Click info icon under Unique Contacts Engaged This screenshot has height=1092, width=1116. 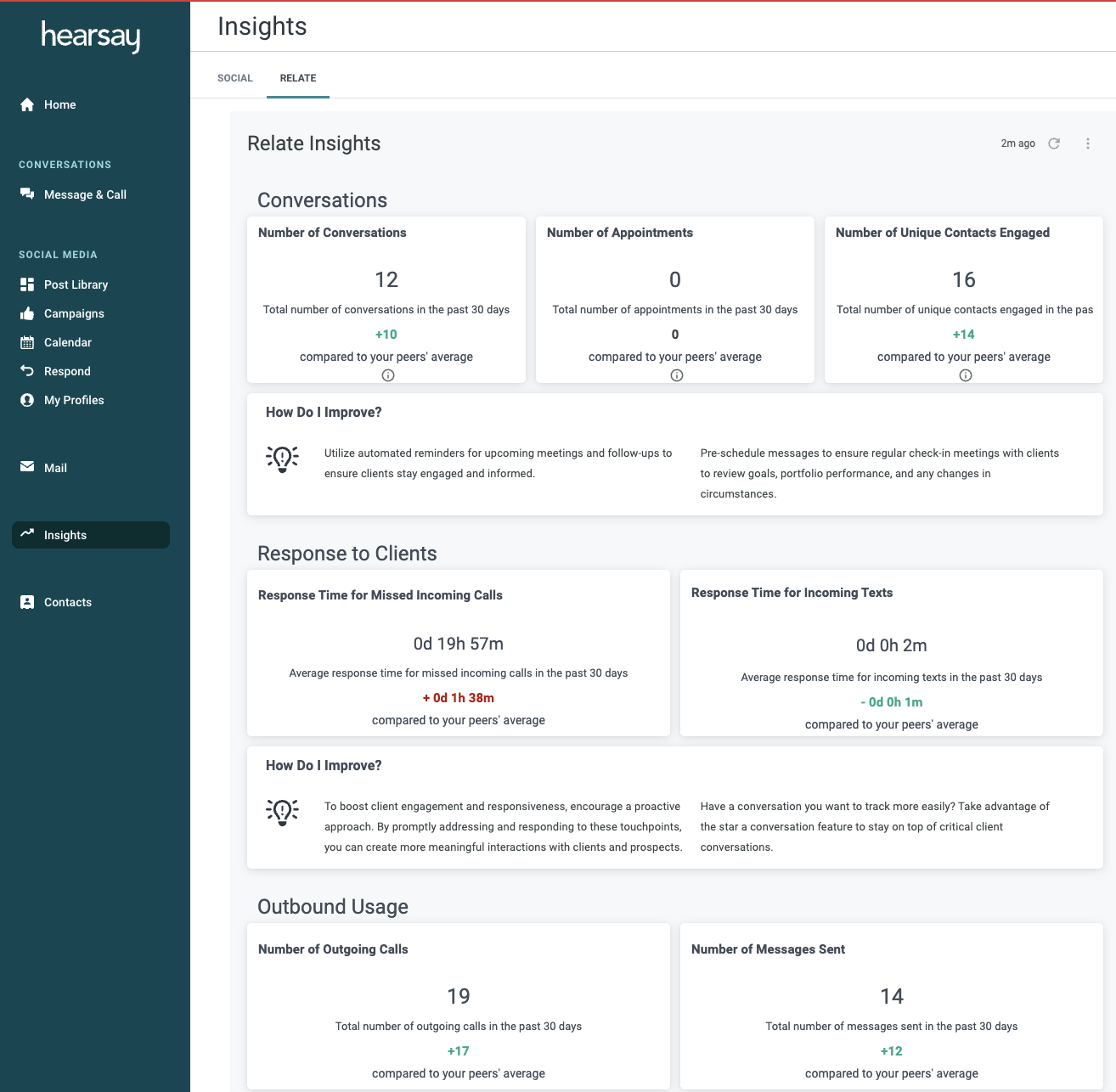[x=966, y=375]
